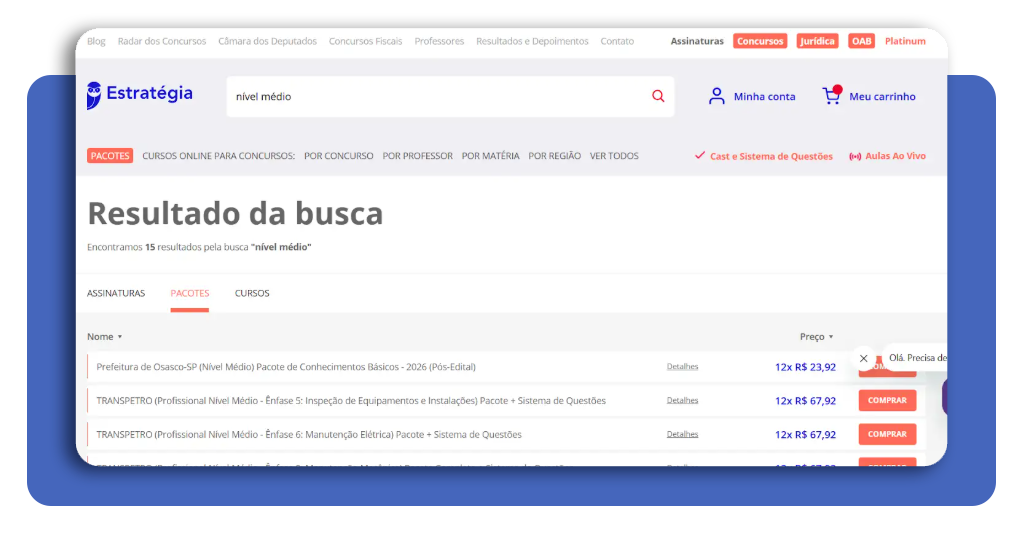Open Detalhes for Prefeitura de Osasco-SP package
Image resolution: width=1024 pixels, height=536 pixels.
pyautogui.click(x=682, y=366)
